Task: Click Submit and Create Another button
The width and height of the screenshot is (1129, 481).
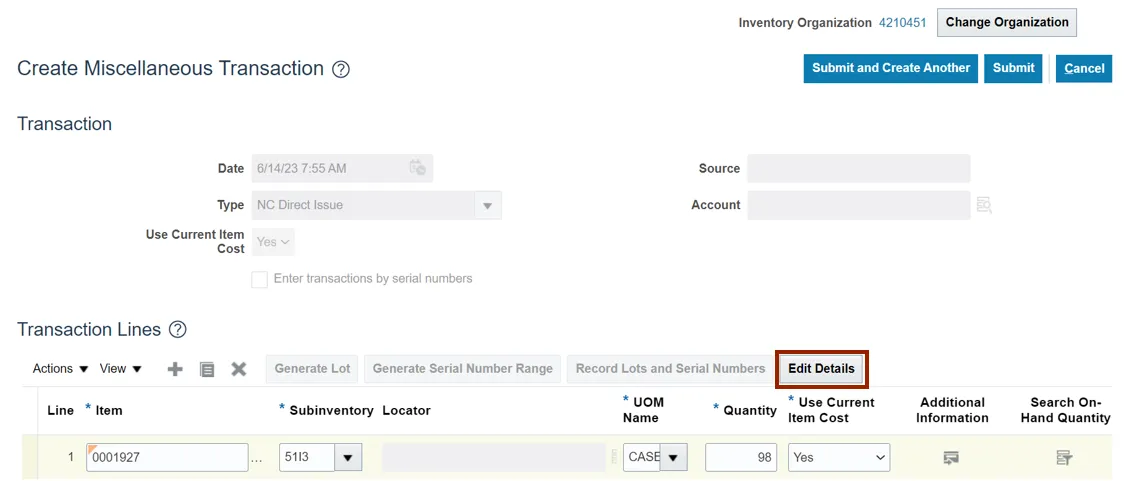Action: pos(890,68)
